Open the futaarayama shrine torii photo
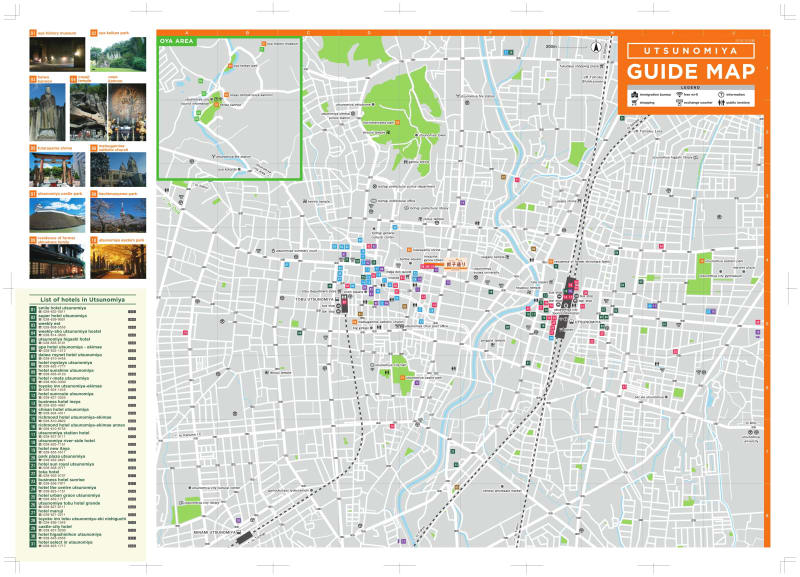The height and width of the screenshot is (577, 800). (57, 169)
